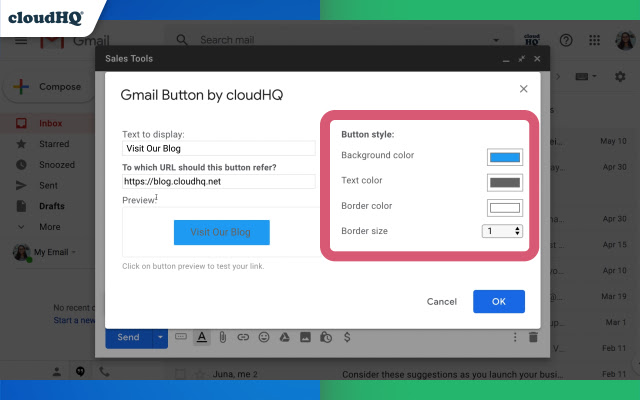
Task: Toggle formatting options icon in compose toolbar
Action: [202, 337]
